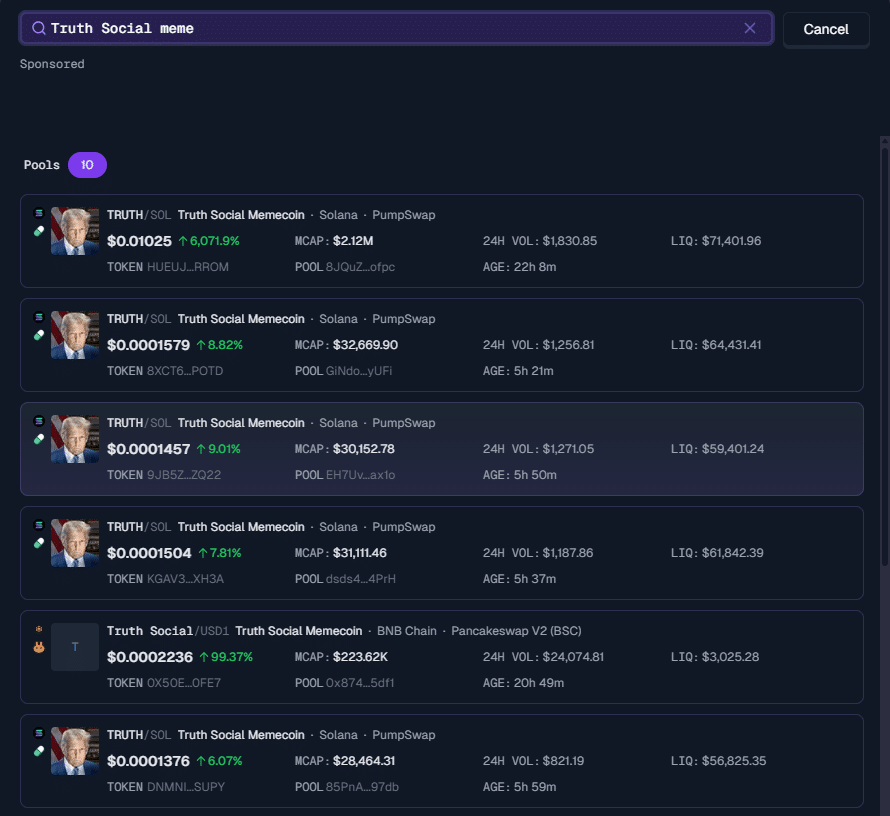Click in the 'Truth Social meme' search field

click(396, 28)
